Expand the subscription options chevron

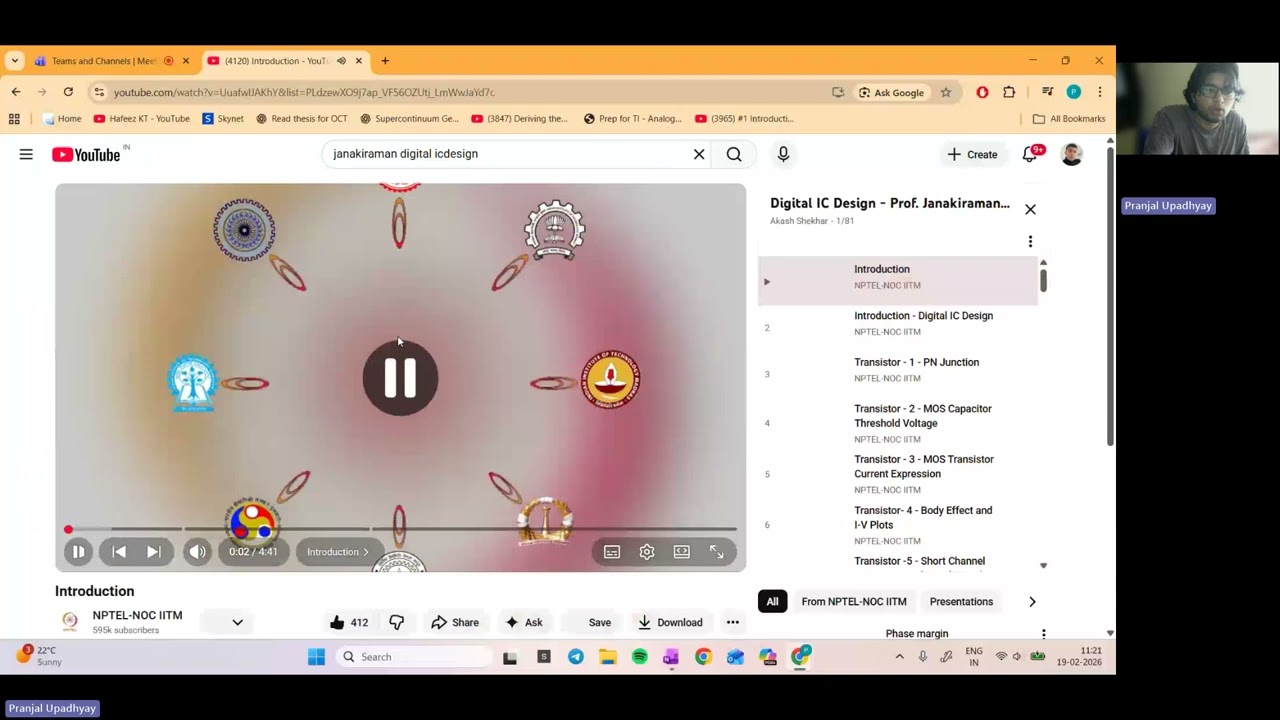click(237, 622)
